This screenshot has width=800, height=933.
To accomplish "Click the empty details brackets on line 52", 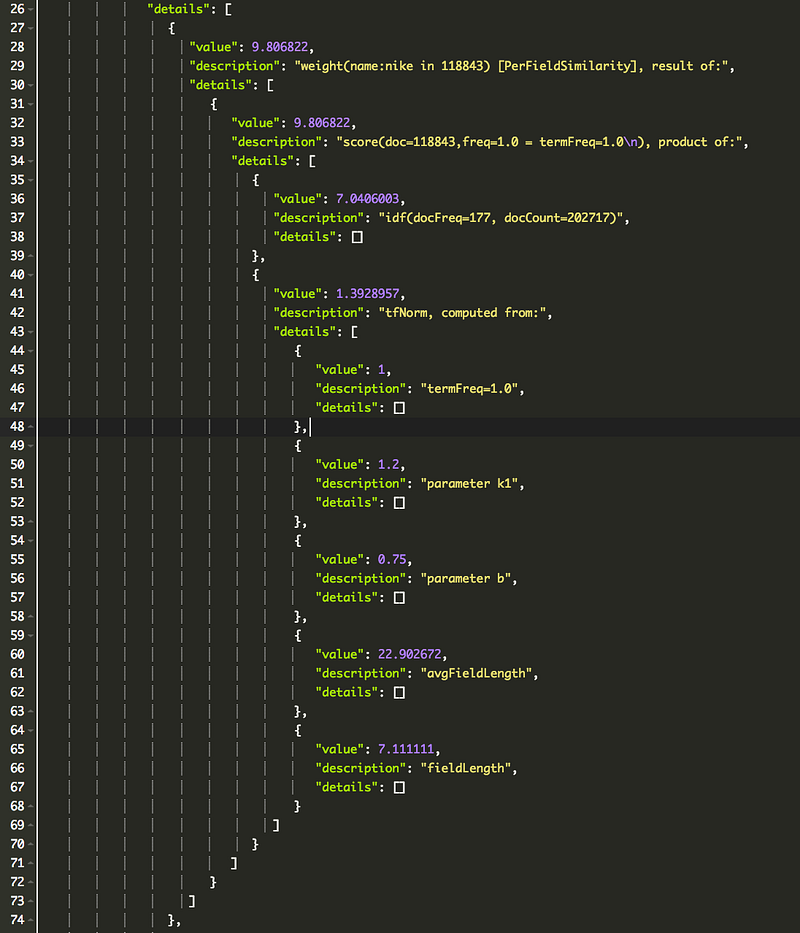I will pos(399,503).
